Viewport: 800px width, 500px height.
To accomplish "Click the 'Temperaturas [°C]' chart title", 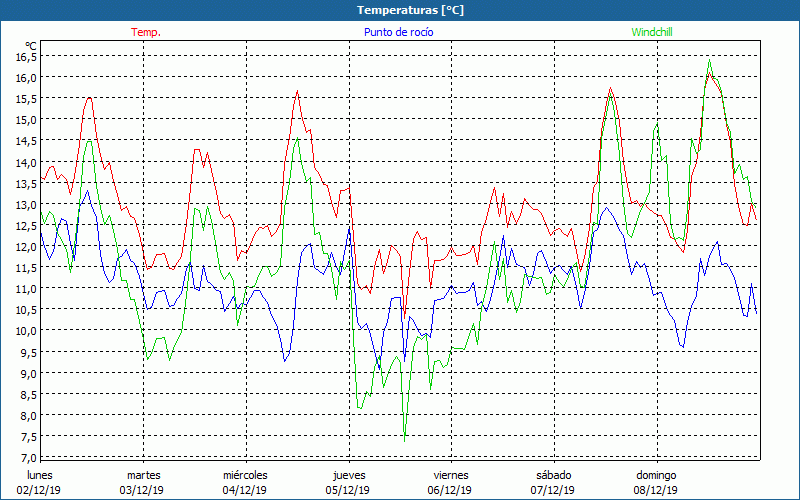I will point(410,10).
